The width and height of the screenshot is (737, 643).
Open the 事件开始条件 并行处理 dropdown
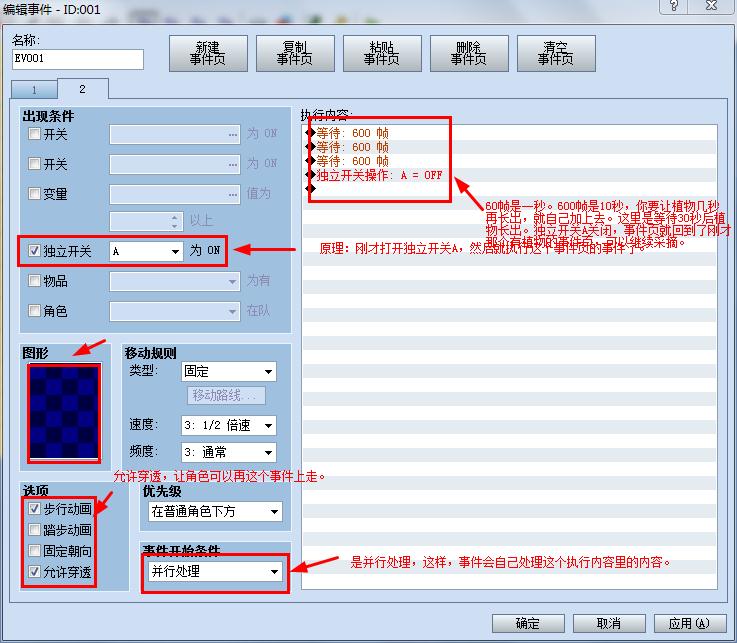[x=216, y=572]
